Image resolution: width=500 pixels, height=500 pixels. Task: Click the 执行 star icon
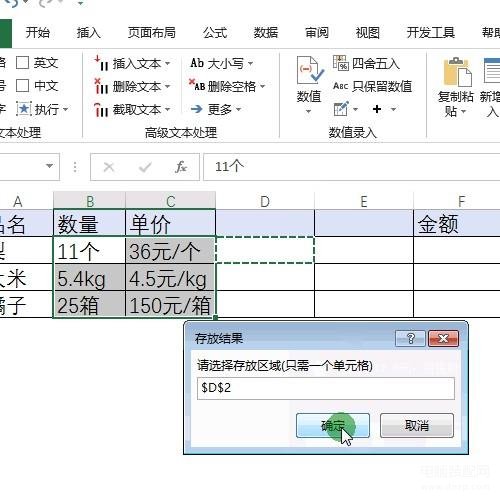click(x=24, y=109)
